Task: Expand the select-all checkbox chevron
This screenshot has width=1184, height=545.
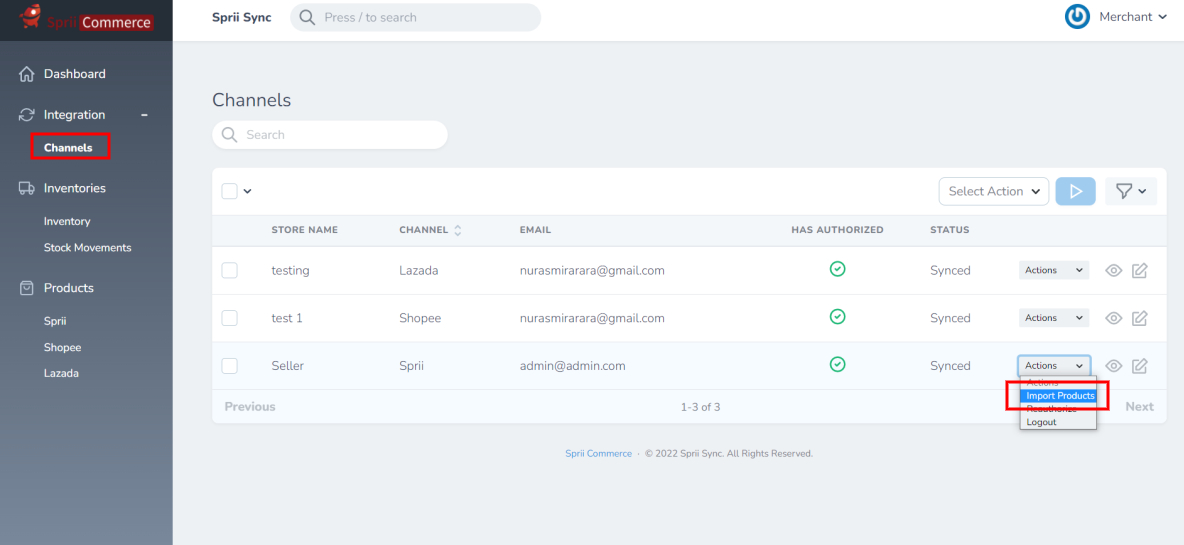Action: click(247, 192)
